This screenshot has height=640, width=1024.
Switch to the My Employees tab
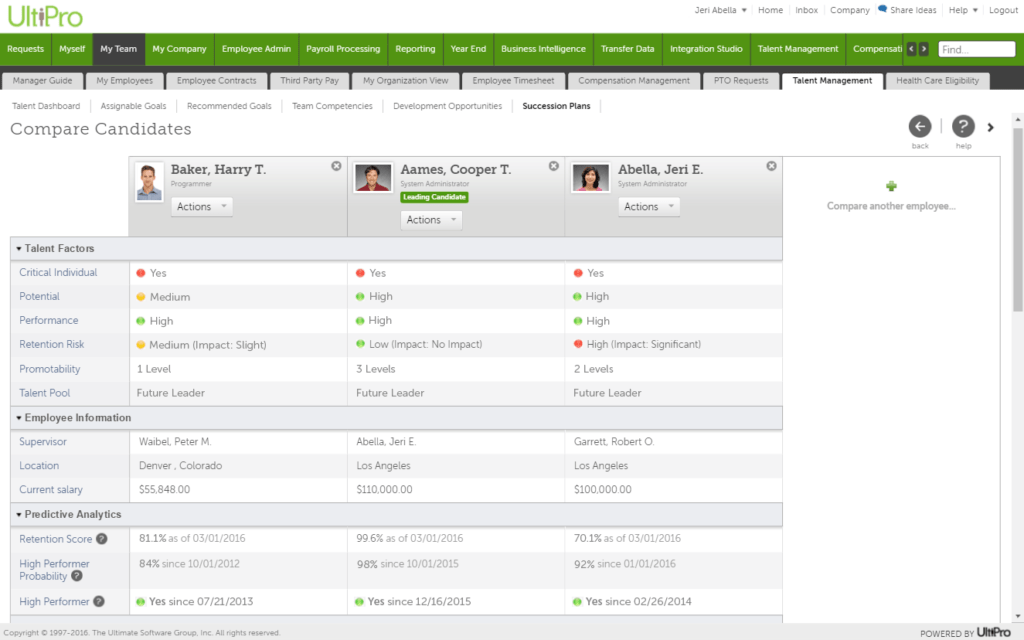pos(125,81)
